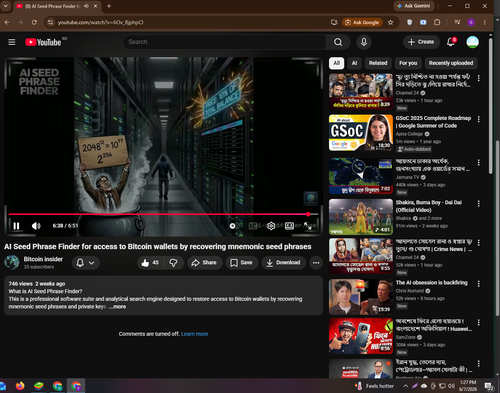Viewport: 500px width, 393px height.
Task: Toggle subtitles in the player
Action: (x=253, y=226)
